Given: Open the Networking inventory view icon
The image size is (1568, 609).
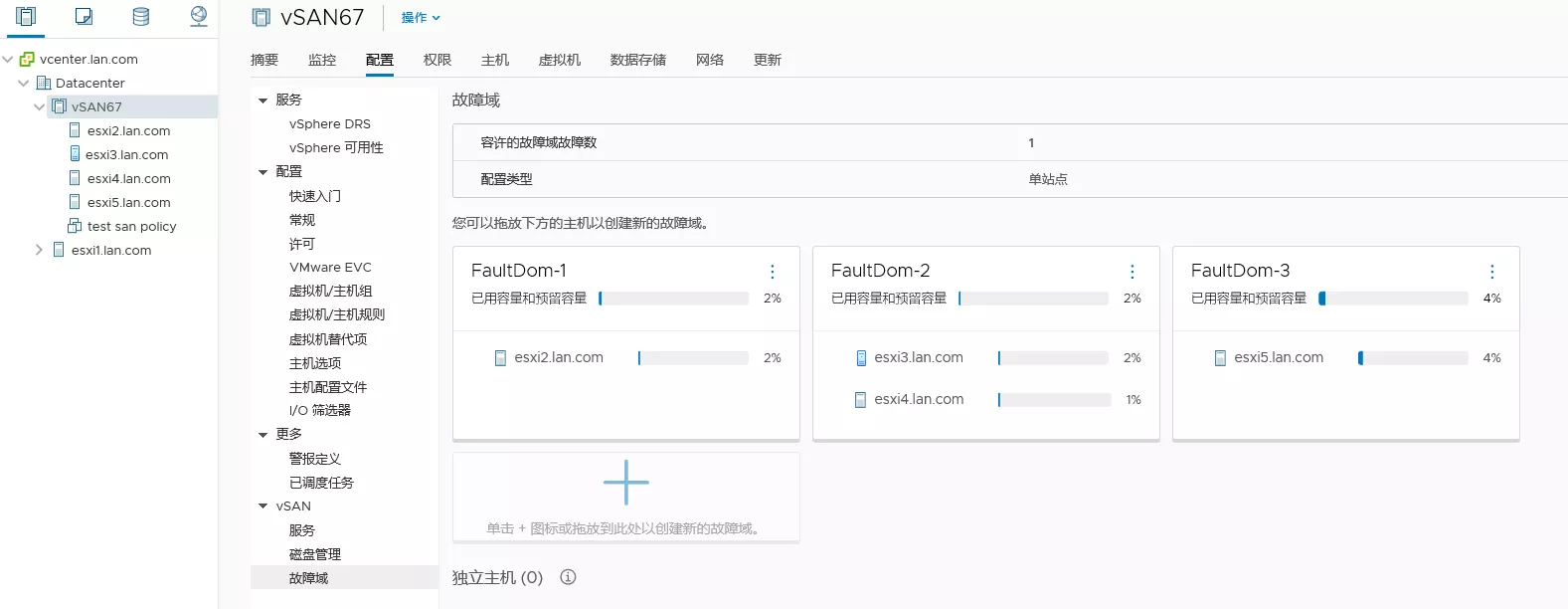Looking at the screenshot, I should click(x=199, y=16).
